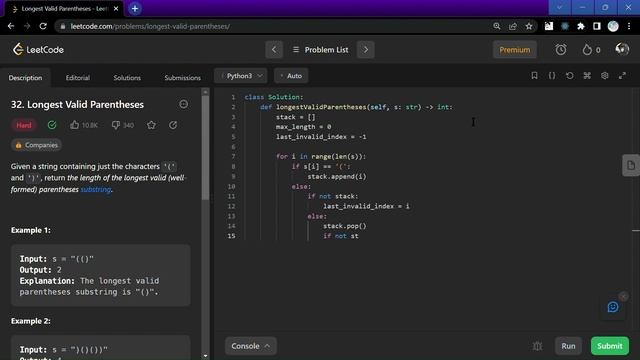The width and height of the screenshot is (640, 360).
Task: Open the Python3 language dropdown
Action: click(241, 76)
